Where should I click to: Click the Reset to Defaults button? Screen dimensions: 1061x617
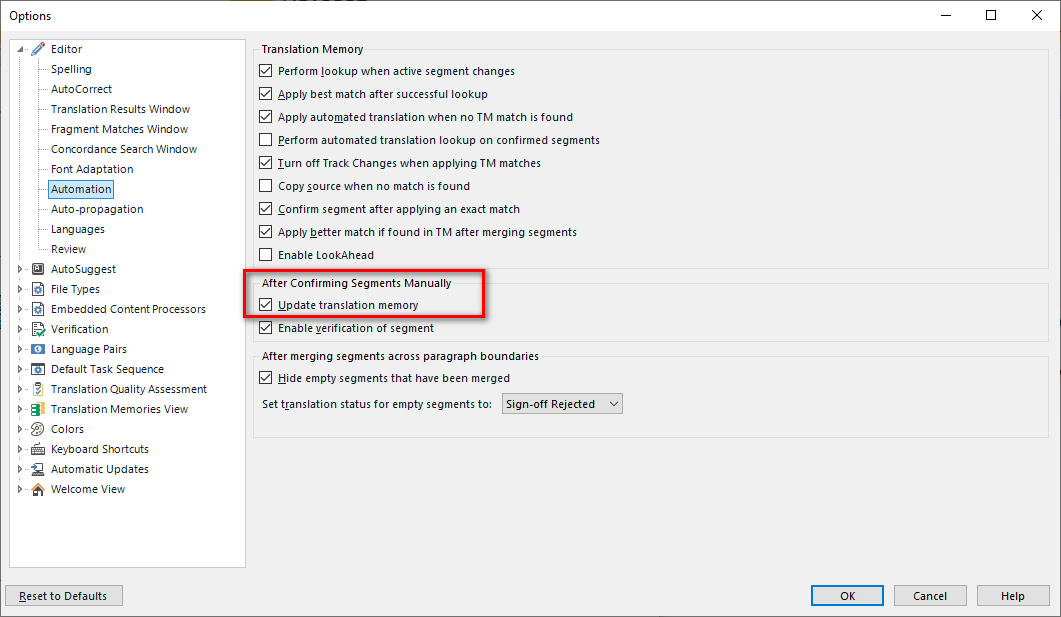click(63, 595)
